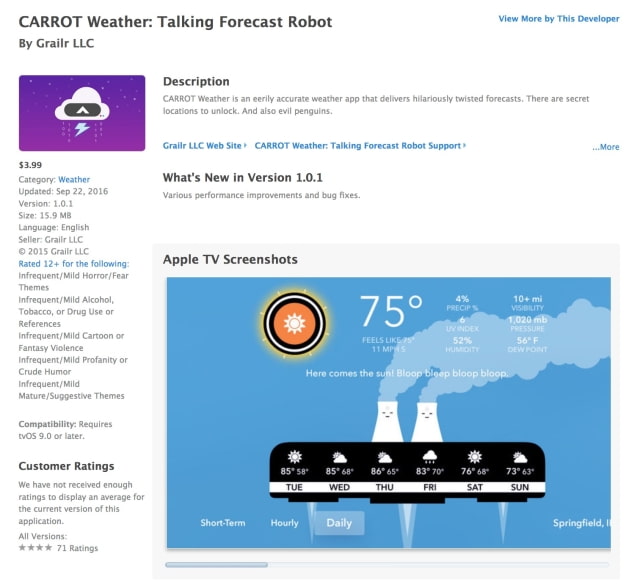This screenshot has width=640, height=585.
Task: Click Saturday's sunny forecast icon
Action: pyautogui.click(x=475, y=458)
